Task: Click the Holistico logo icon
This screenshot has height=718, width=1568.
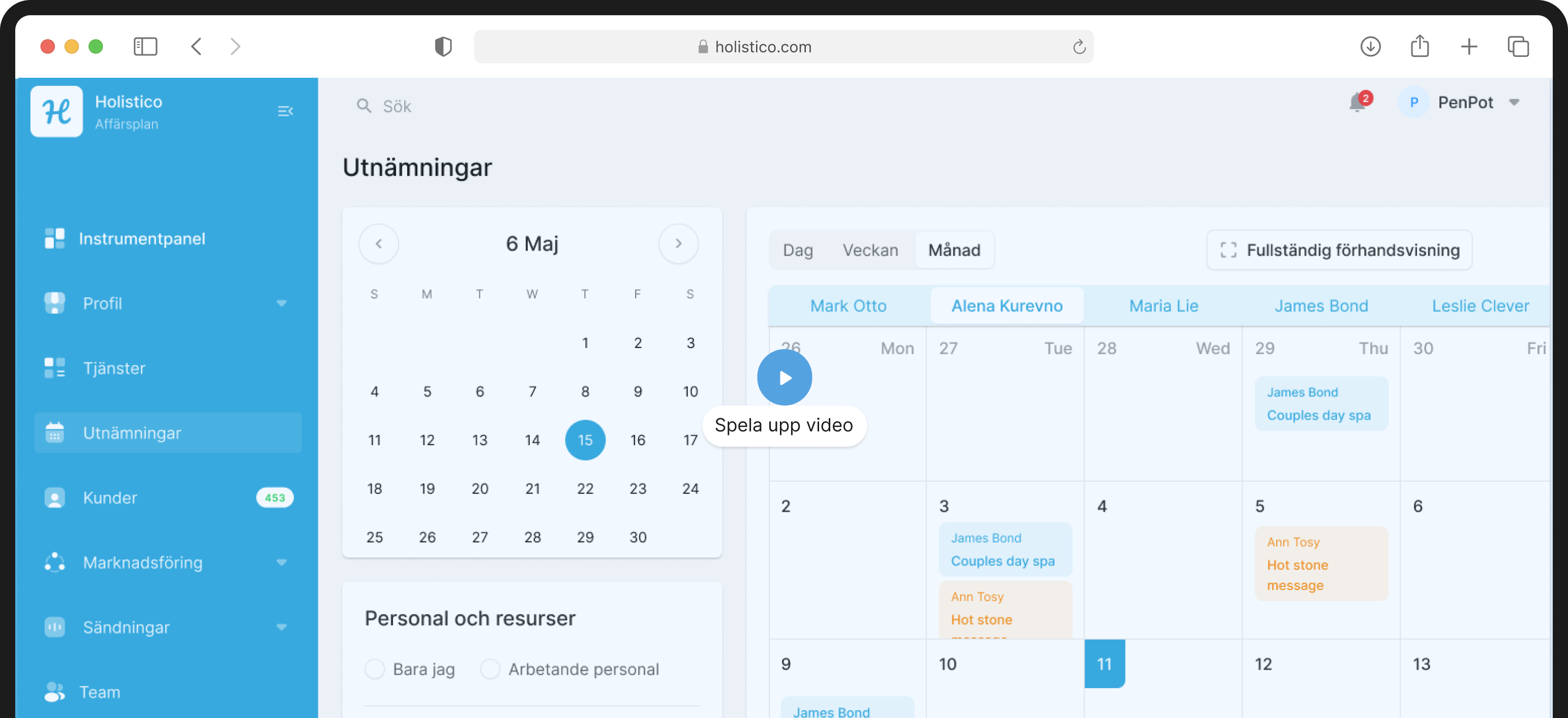Action: tap(56, 111)
